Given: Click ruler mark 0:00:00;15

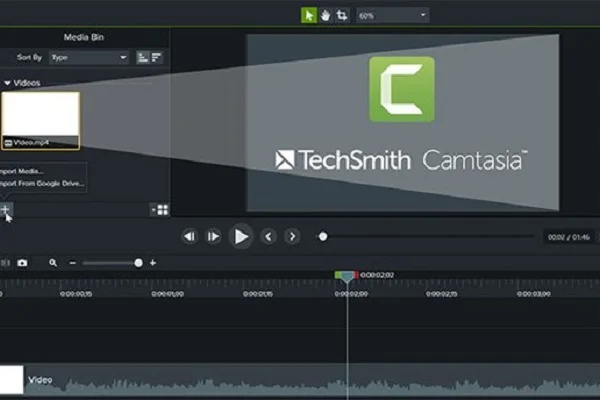Looking at the screenshot, I should coord(76,294).
